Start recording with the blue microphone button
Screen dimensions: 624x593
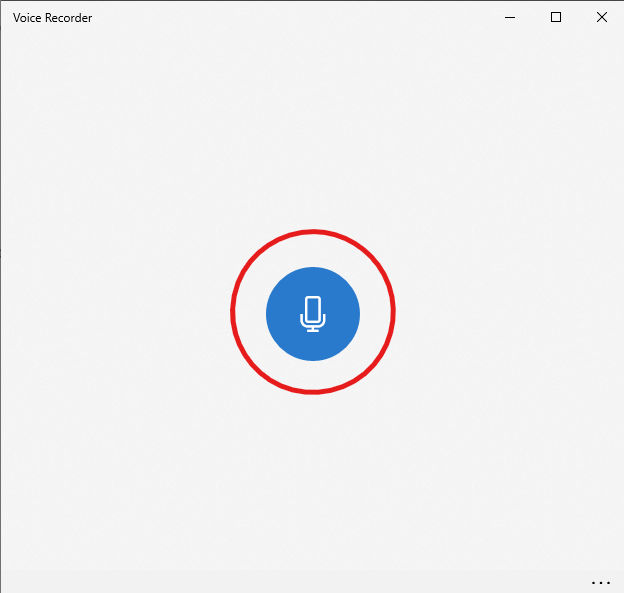313,314
